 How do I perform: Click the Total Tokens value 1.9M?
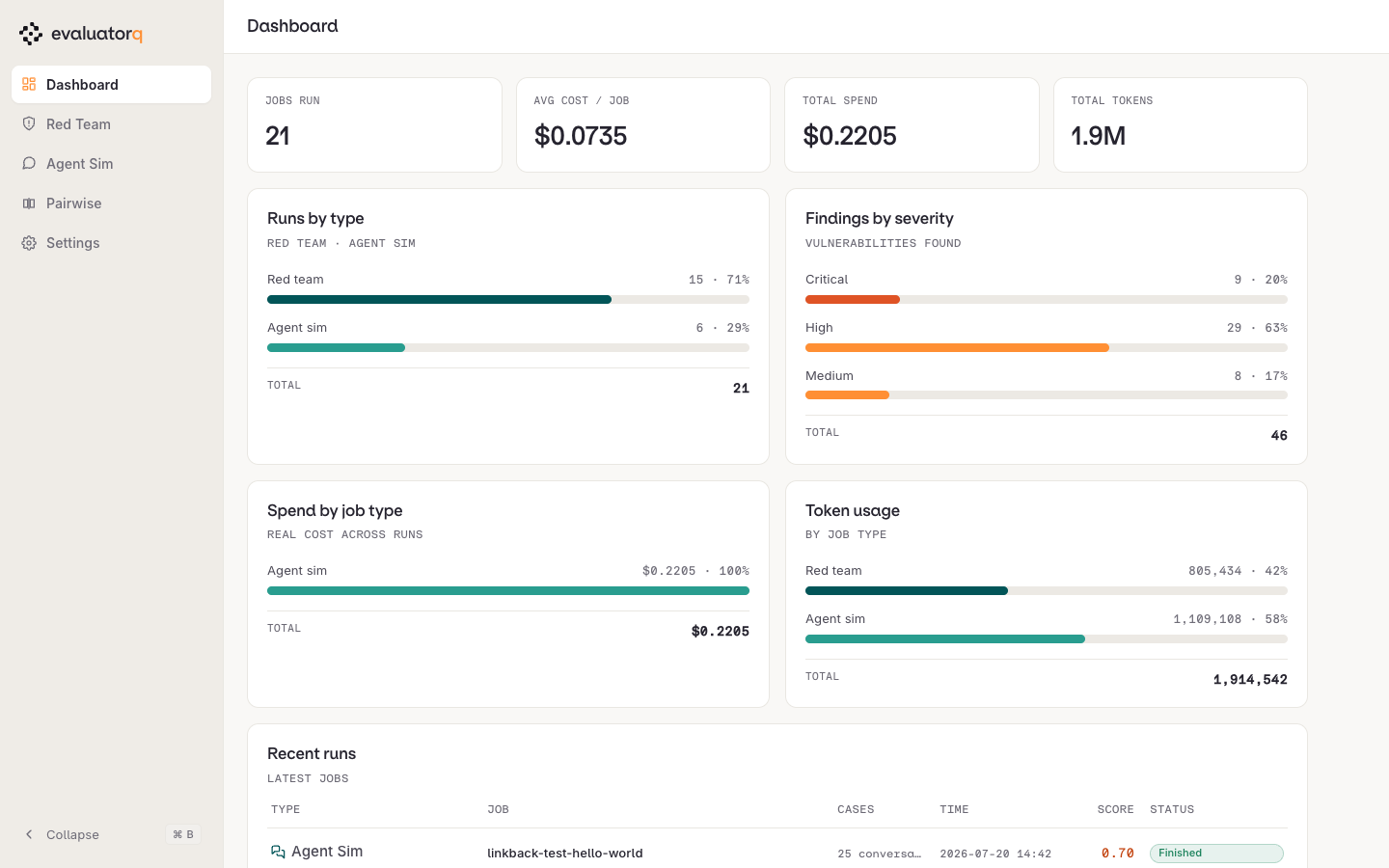click(1099, 136)
